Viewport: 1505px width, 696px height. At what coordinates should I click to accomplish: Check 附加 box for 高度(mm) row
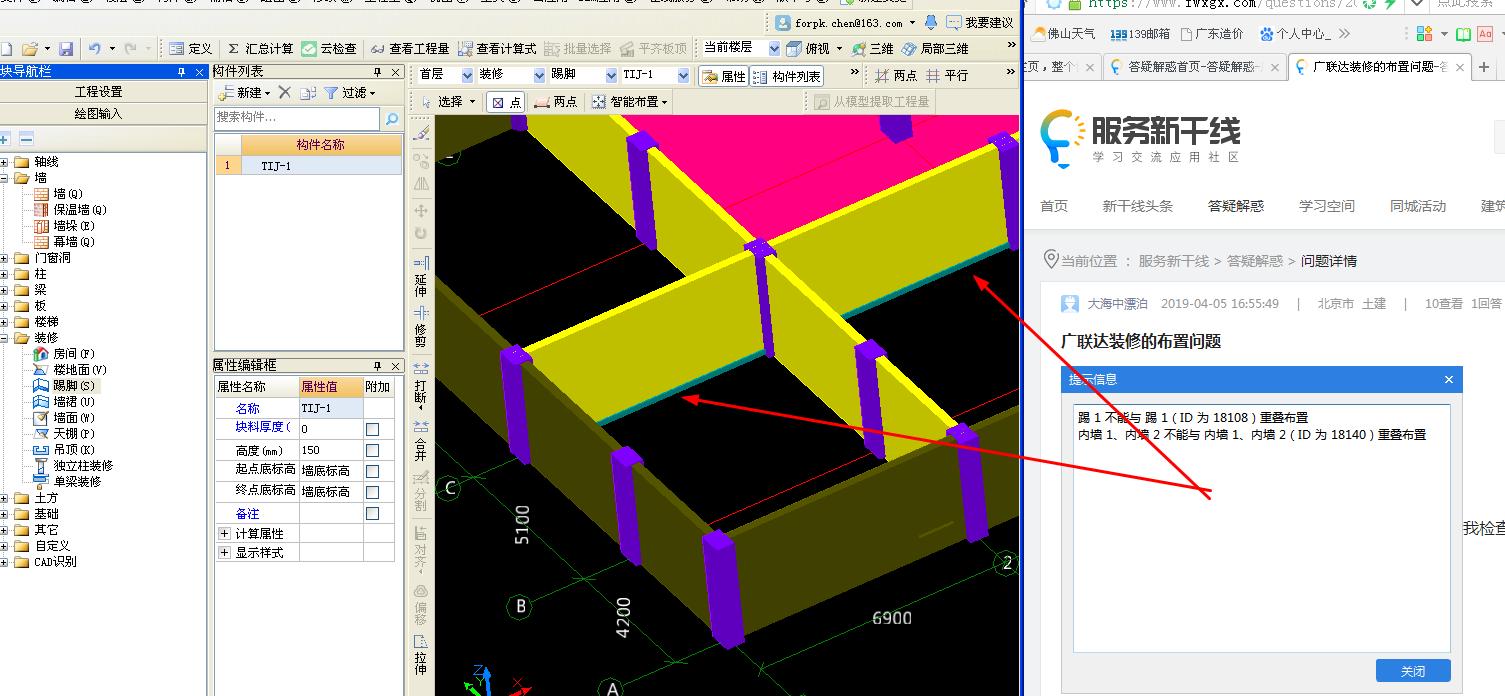tap(372, 450)
